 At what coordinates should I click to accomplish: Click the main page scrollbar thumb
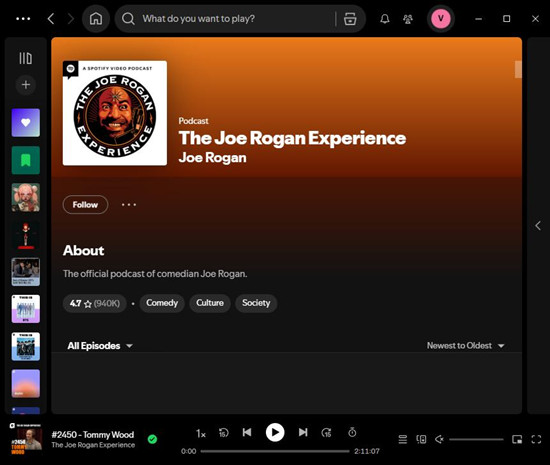click(x=518, y=69)
